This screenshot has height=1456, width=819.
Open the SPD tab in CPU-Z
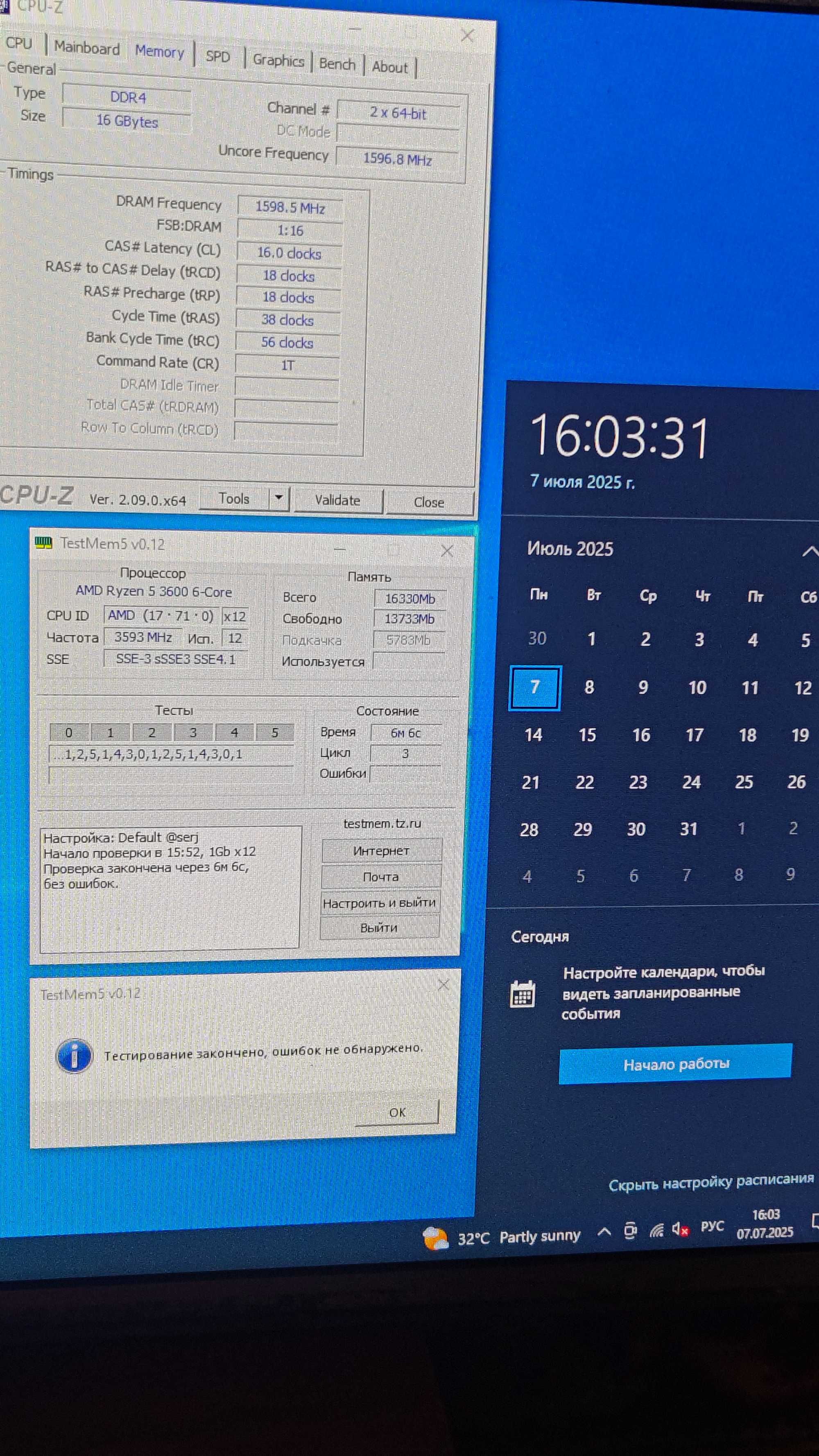217,57
